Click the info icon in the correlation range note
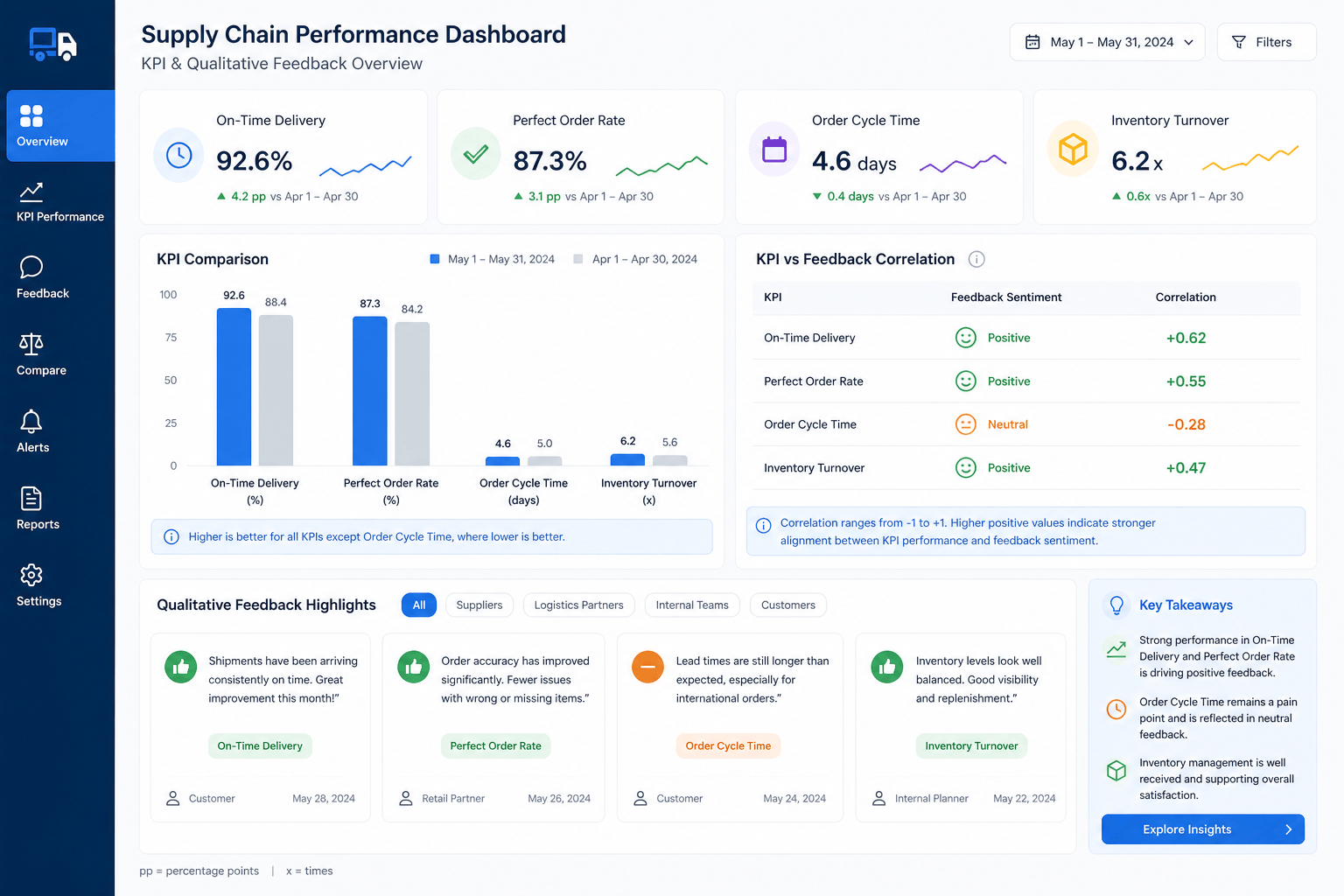The height and width of the screenshot is (896, 1344). [x=763, y=525]
